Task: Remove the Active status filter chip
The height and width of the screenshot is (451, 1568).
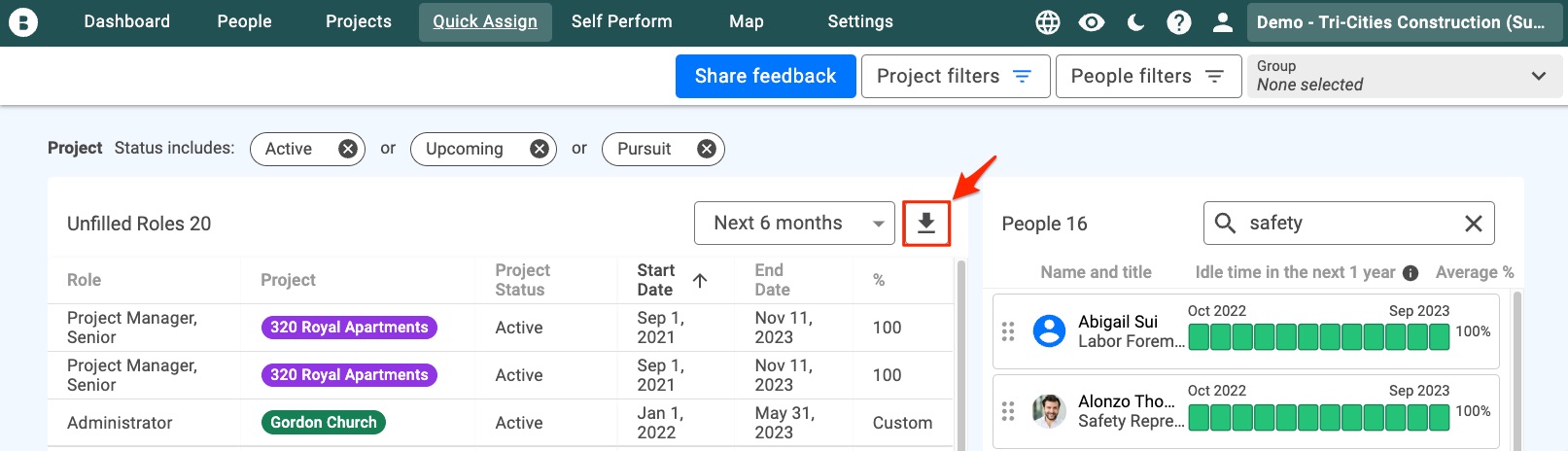Action: click(347, 149)
